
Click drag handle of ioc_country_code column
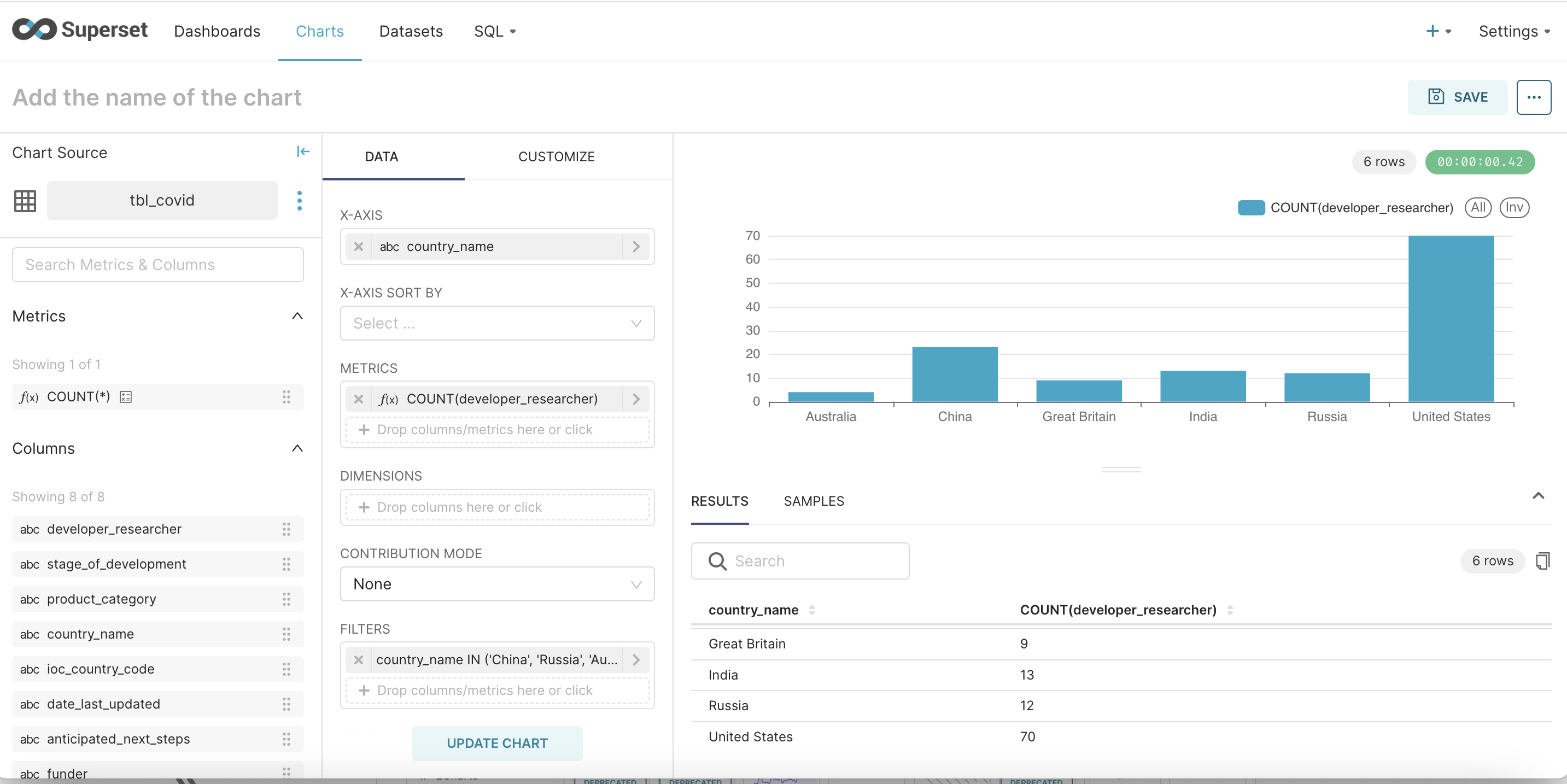(286, 669)
